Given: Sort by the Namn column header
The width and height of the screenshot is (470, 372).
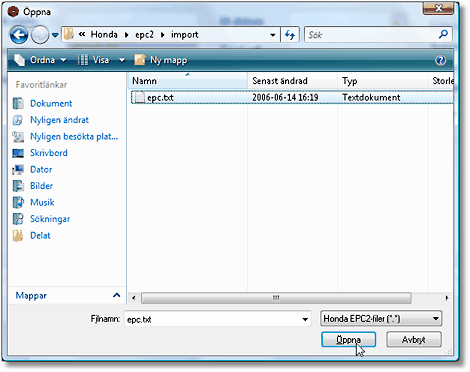Looking at the screenshot, I should pyautogui.click(x=188, y=81).
